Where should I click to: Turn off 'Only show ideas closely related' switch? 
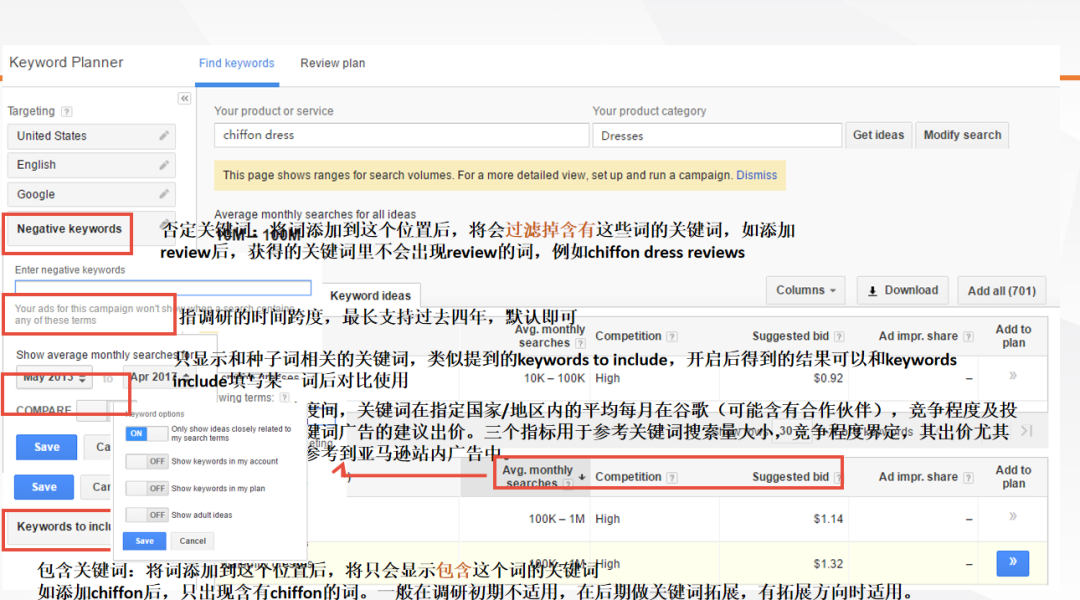click(x=147, y=433)
